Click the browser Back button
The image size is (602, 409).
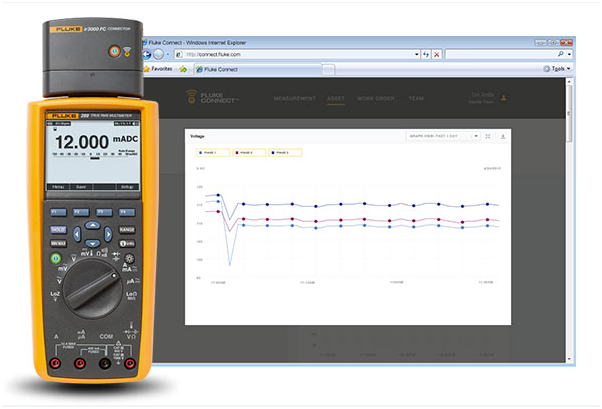(148, 54)
